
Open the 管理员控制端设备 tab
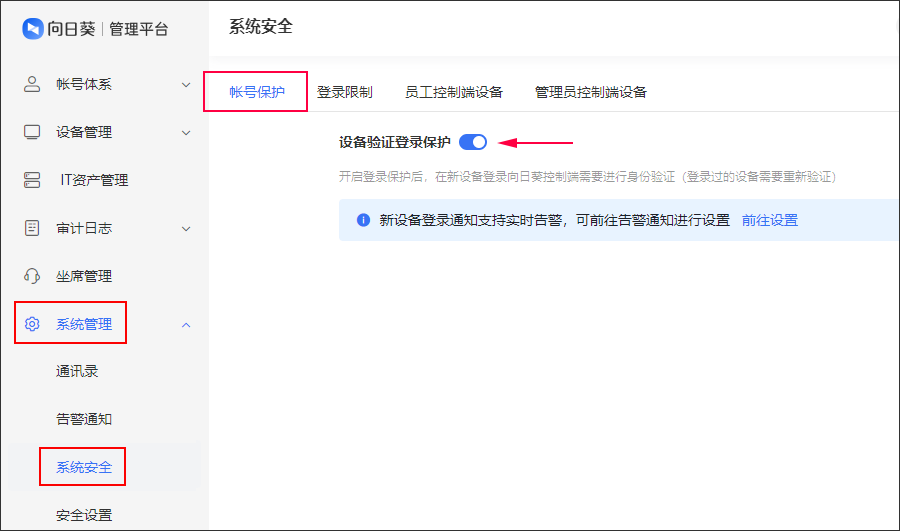click(591, 92)
